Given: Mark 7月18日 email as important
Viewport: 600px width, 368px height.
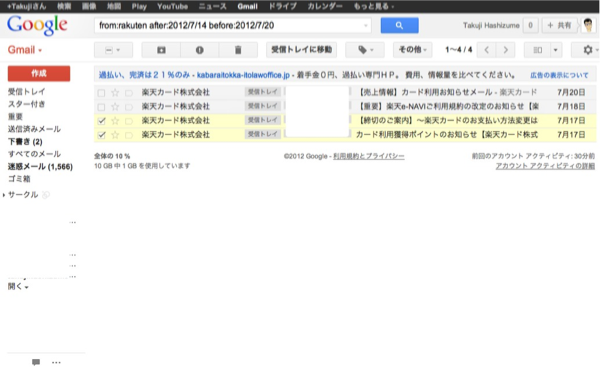Looking at the screenshot, I should coord(129,107).
